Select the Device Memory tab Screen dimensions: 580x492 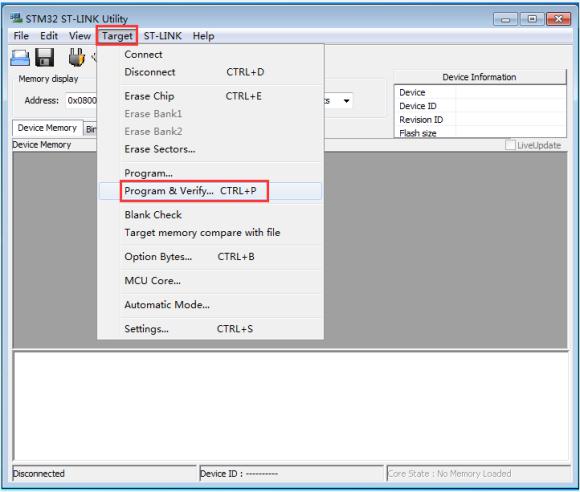(47, 128)
